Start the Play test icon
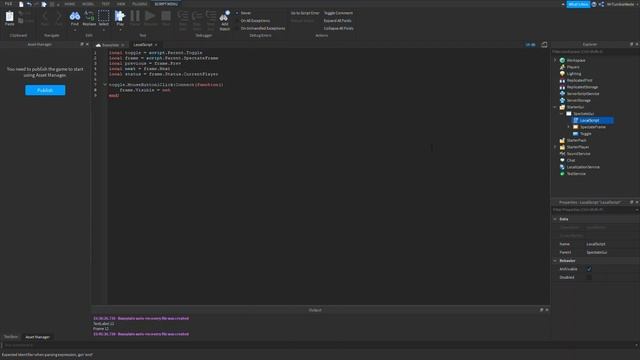 tap(120, 16)
